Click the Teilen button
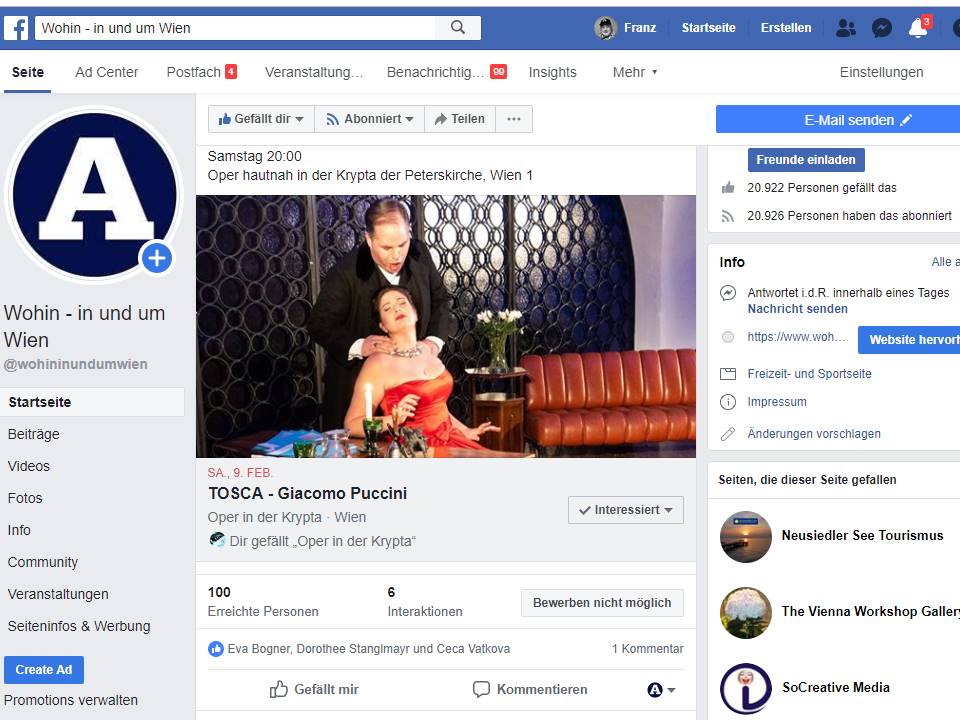 point(460,119)
